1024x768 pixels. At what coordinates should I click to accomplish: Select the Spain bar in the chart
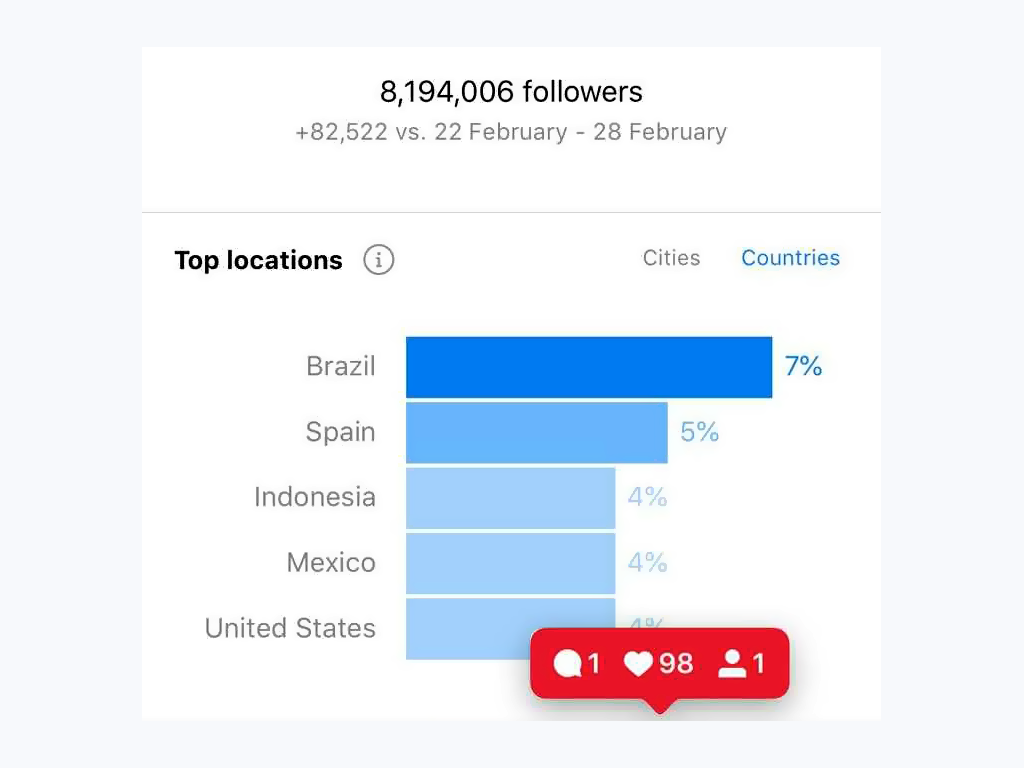(x=536, y=432)
